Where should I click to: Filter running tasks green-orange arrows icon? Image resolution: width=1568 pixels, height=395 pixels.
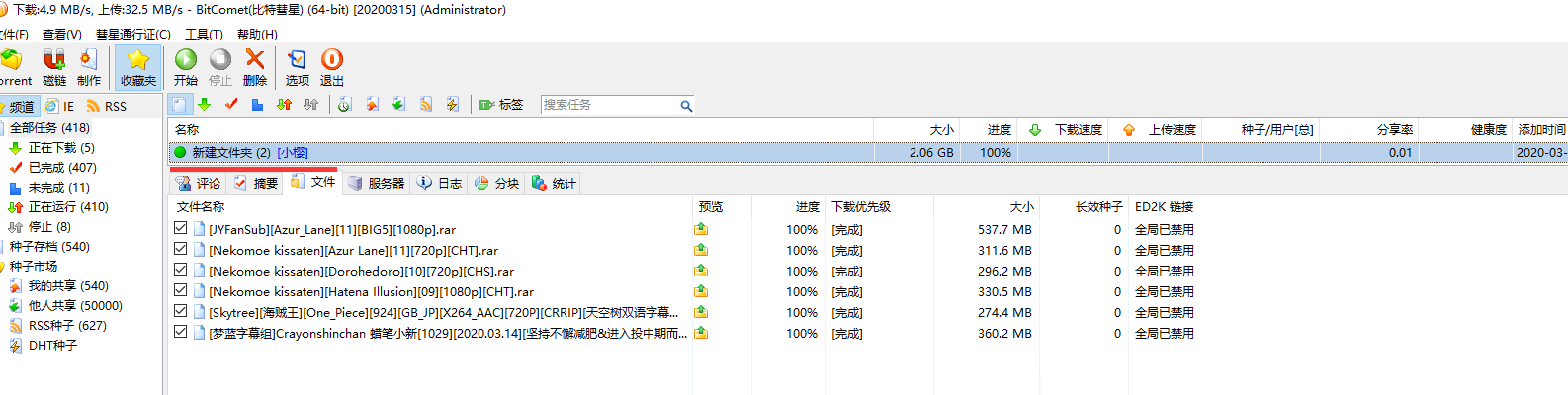point(284,105)
